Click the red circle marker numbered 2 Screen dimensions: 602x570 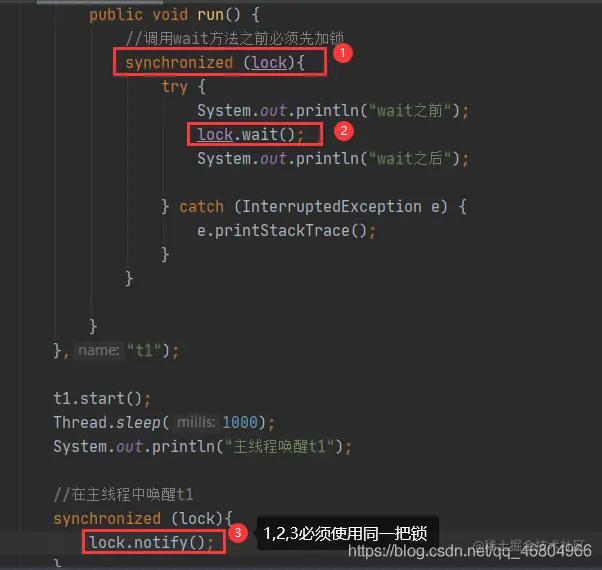coord(344,131)
